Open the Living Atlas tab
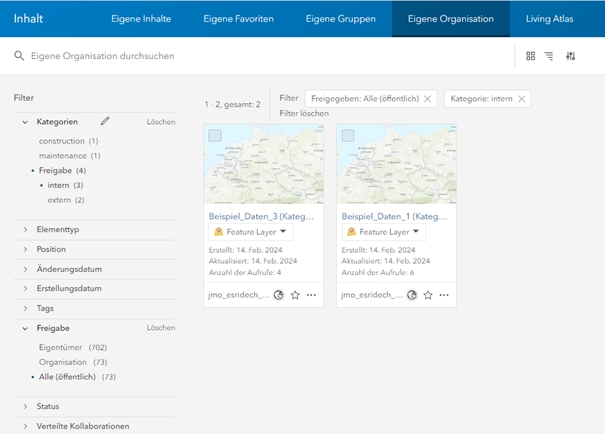Image resolution: width=605 pixels, height=434 pixels. (549, 19)
